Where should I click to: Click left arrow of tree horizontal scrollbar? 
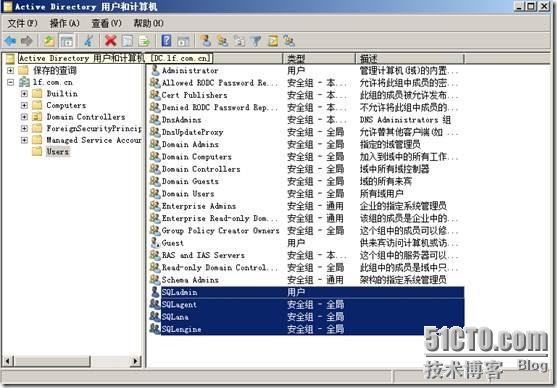(7, 362)
